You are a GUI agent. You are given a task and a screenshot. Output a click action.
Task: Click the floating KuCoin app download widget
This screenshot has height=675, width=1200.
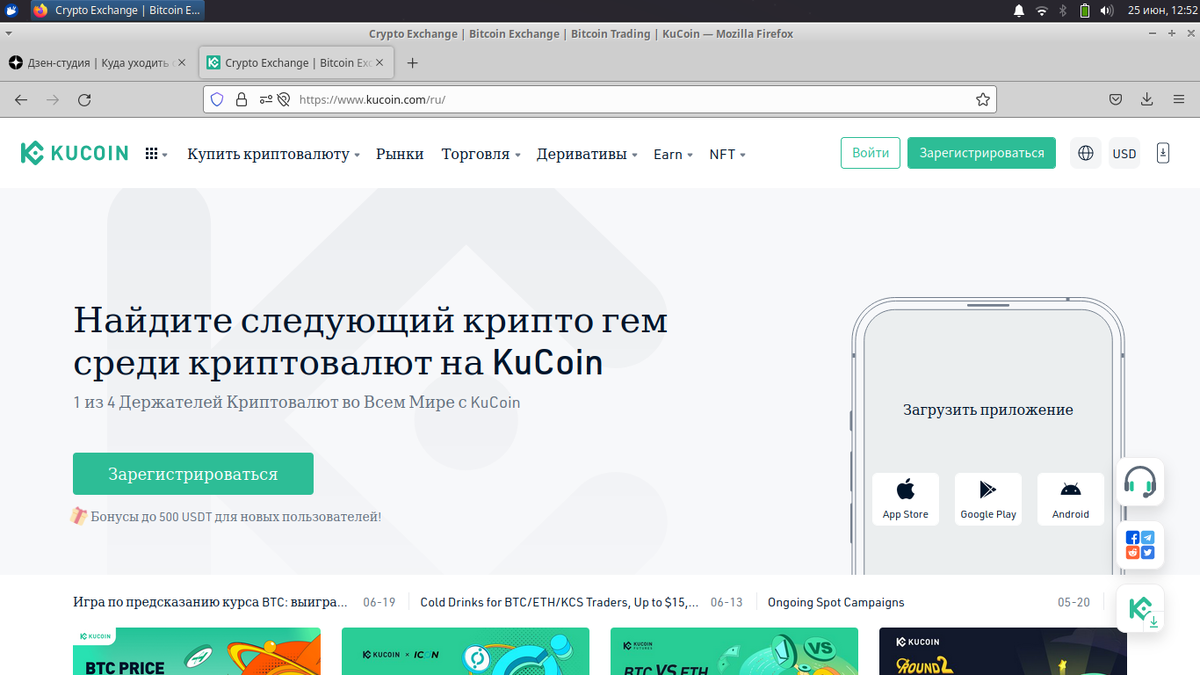(x=1140, y=608)
